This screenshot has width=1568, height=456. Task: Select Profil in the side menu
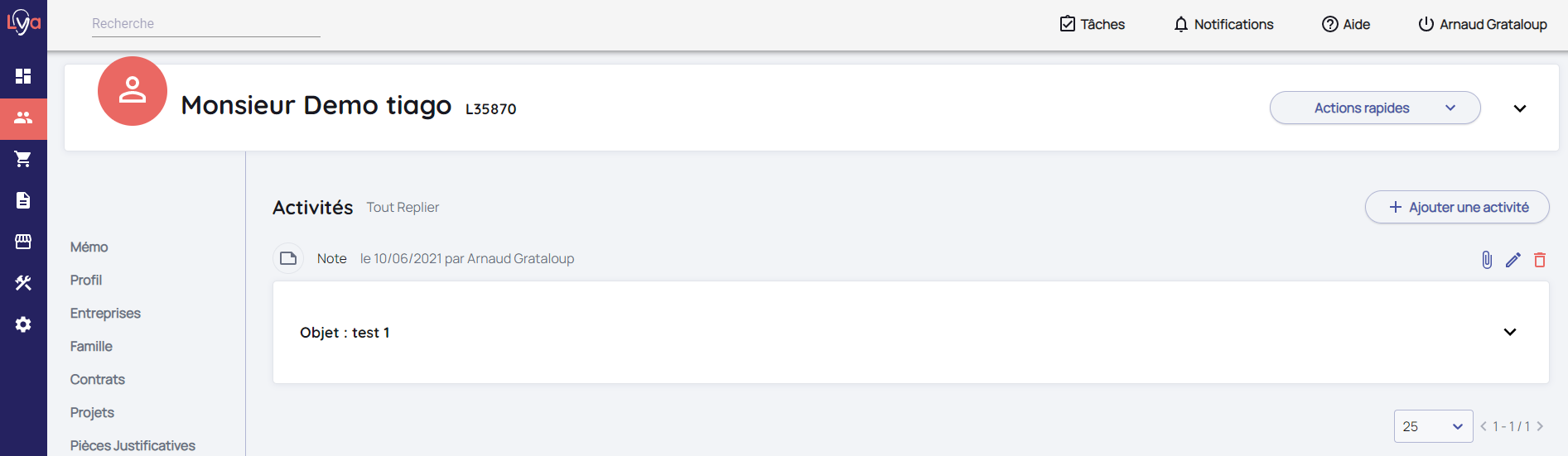[86, 281]
